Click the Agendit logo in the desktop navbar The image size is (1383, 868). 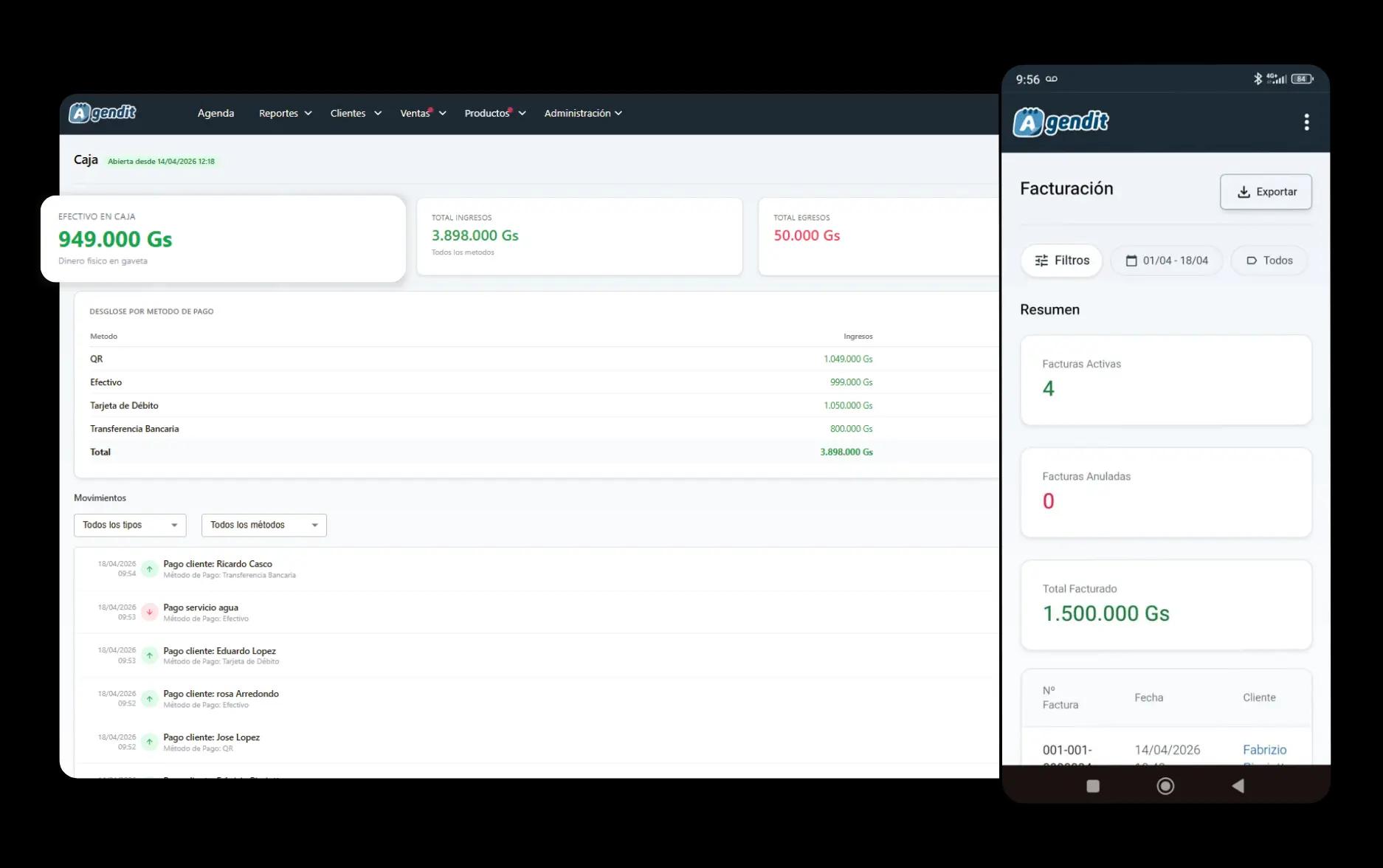[102, 112]
